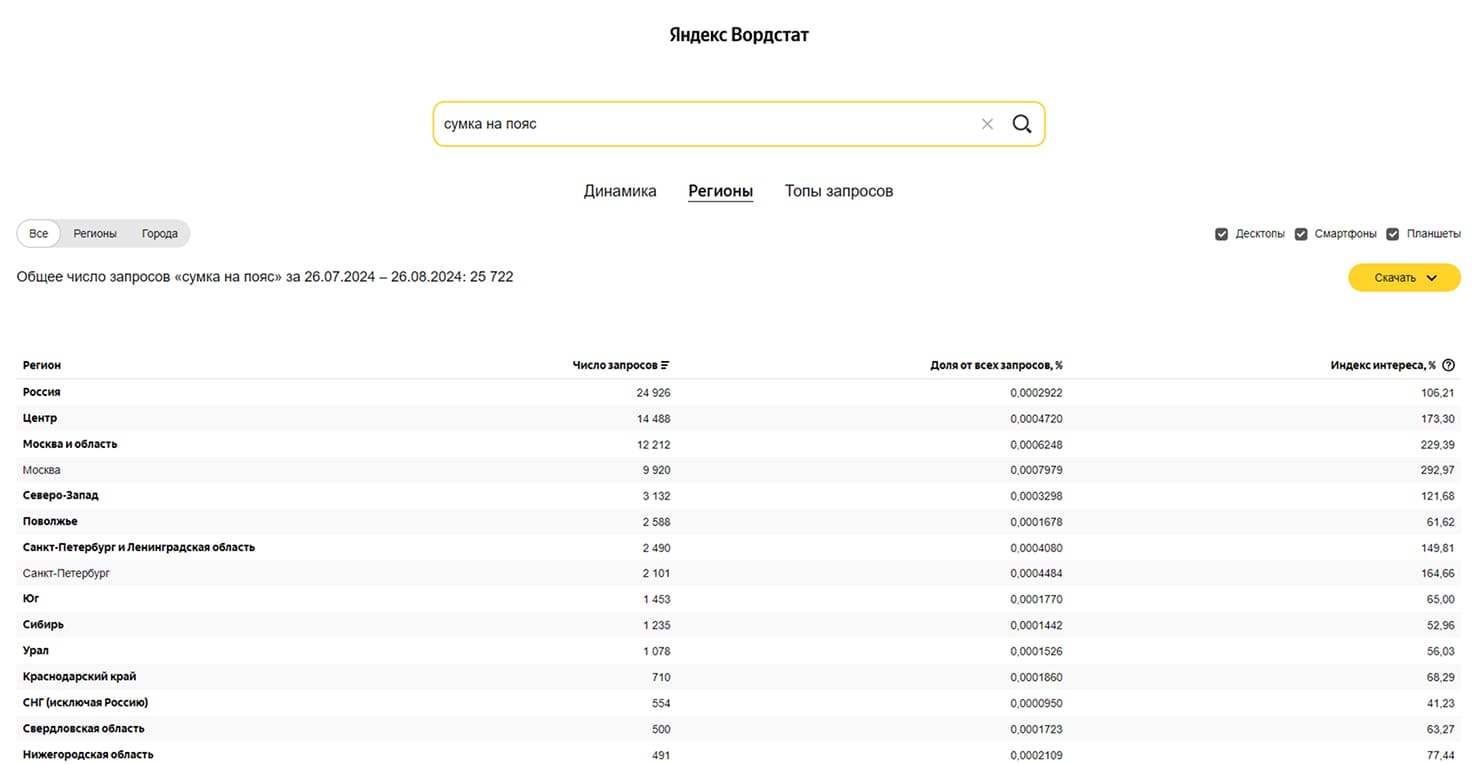Click the Москва и область row label

70,444
